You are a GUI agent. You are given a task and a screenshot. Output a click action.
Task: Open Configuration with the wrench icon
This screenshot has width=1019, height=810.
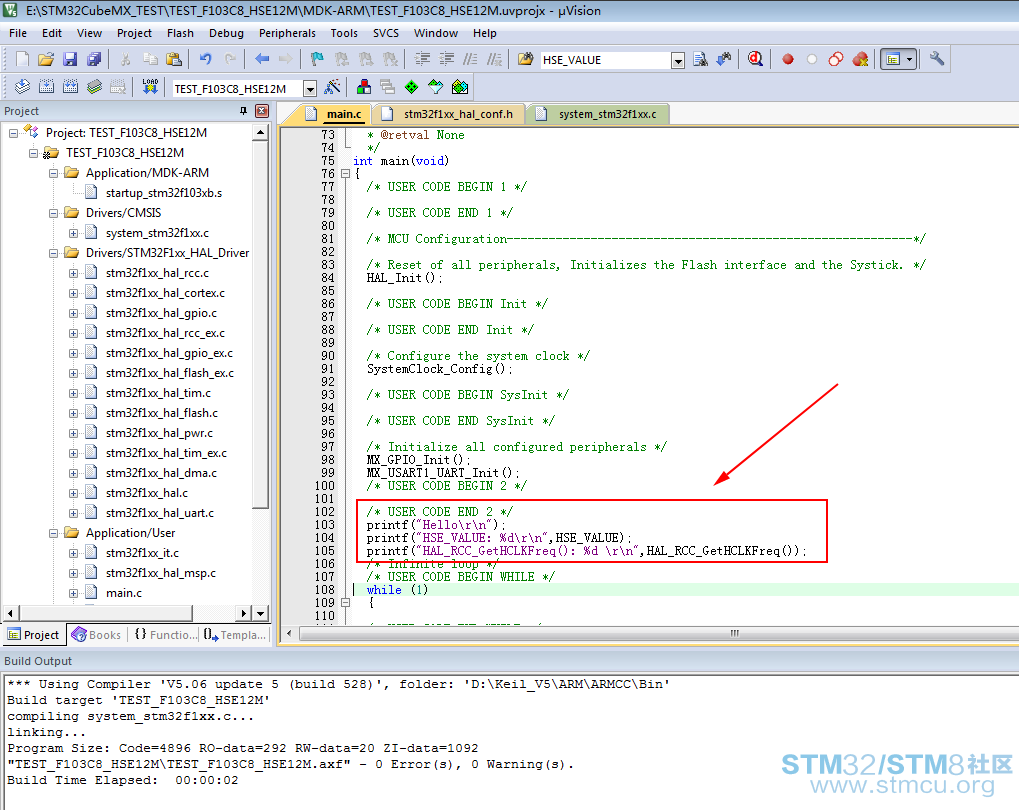(x=936, y=59)
